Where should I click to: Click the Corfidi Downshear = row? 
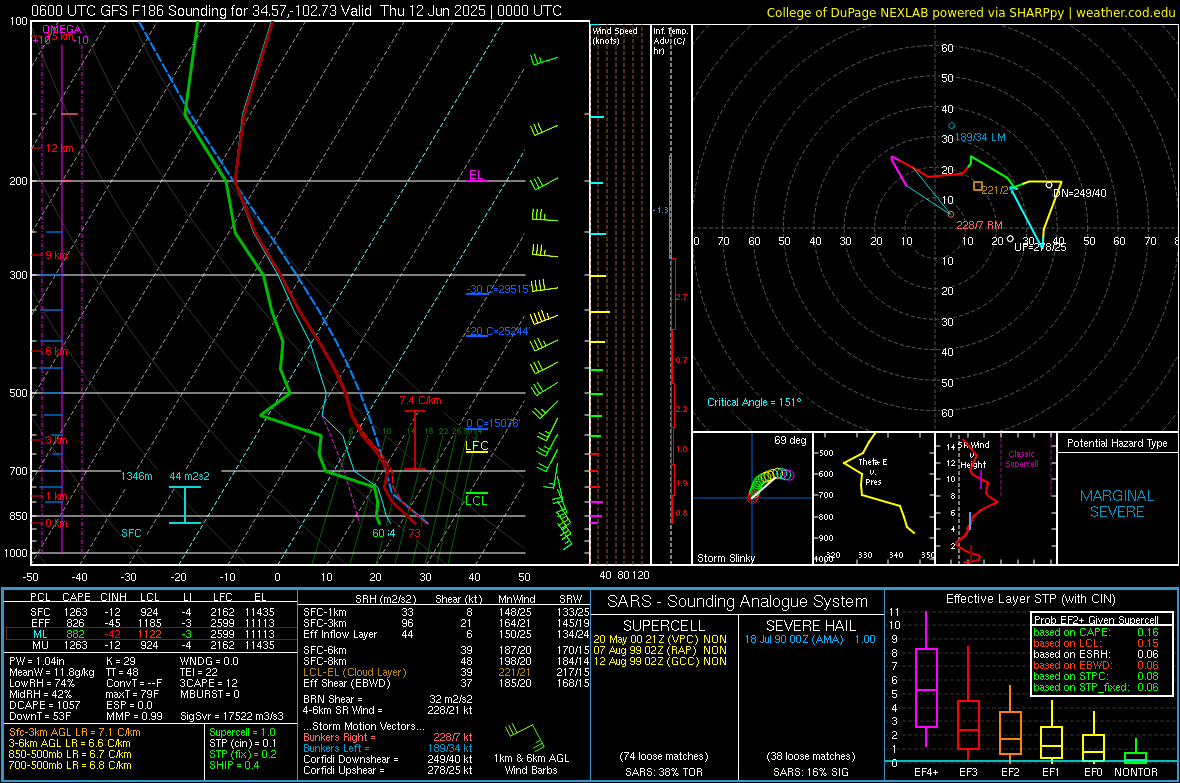tap(388, 760)
